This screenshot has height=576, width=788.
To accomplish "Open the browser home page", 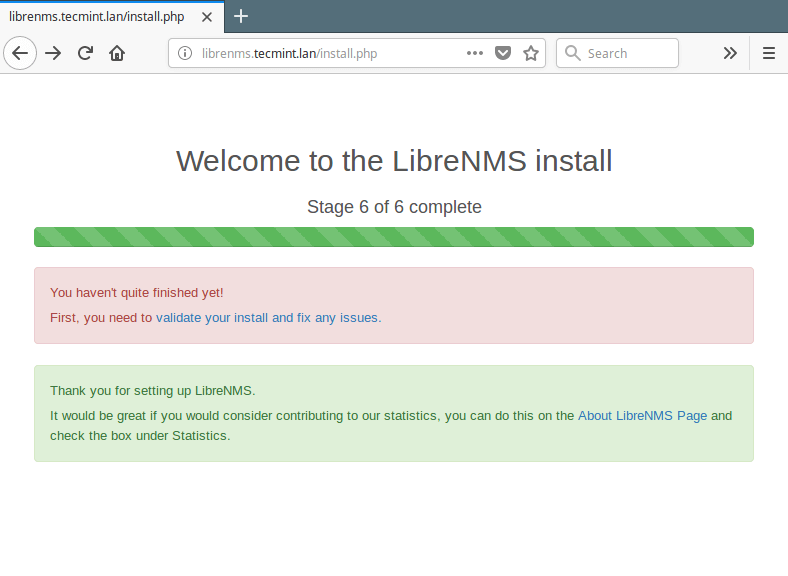I will [x=117, y=53].
